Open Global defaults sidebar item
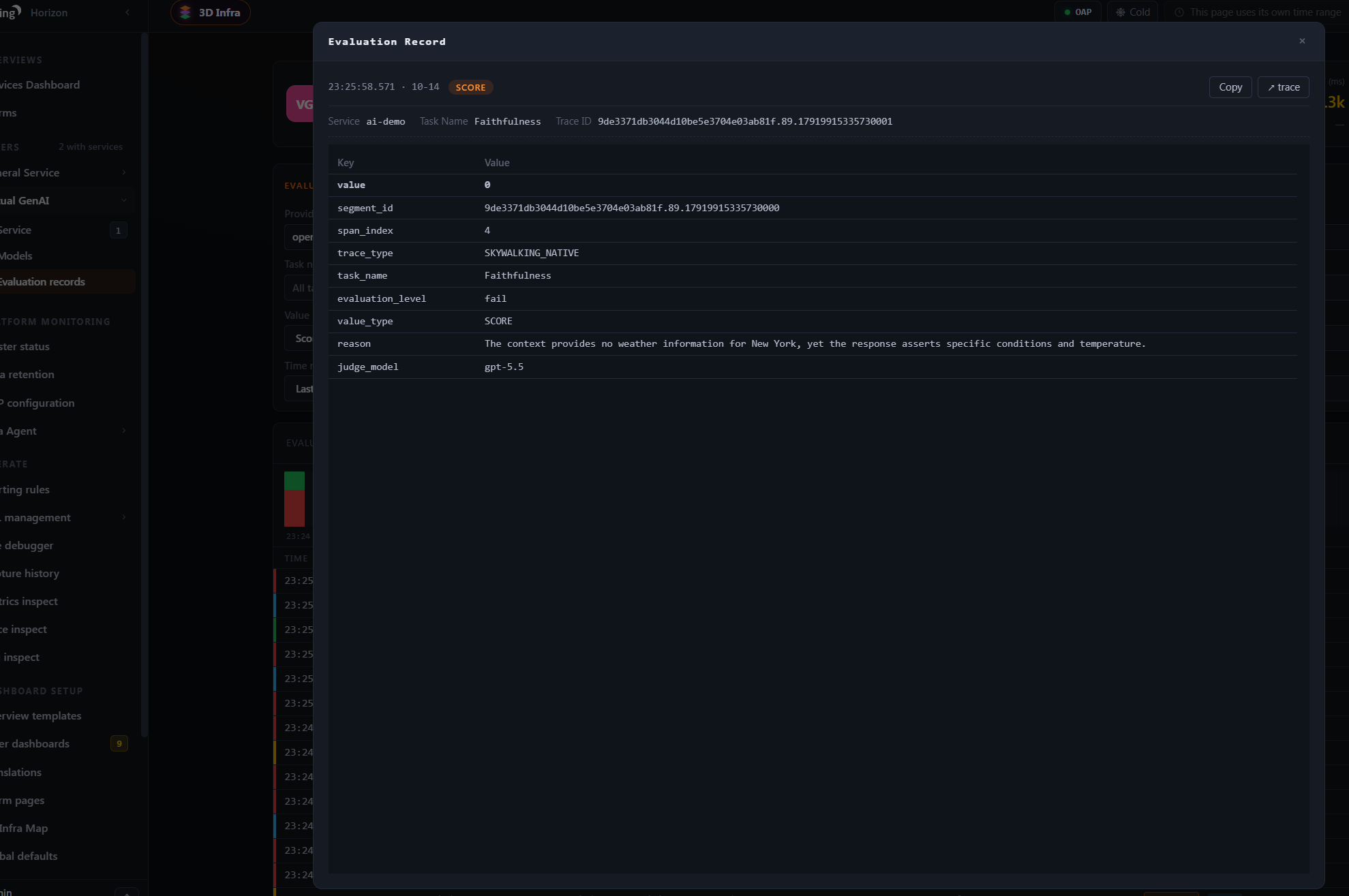1349x896 pixels. click(x=29, y=856)
